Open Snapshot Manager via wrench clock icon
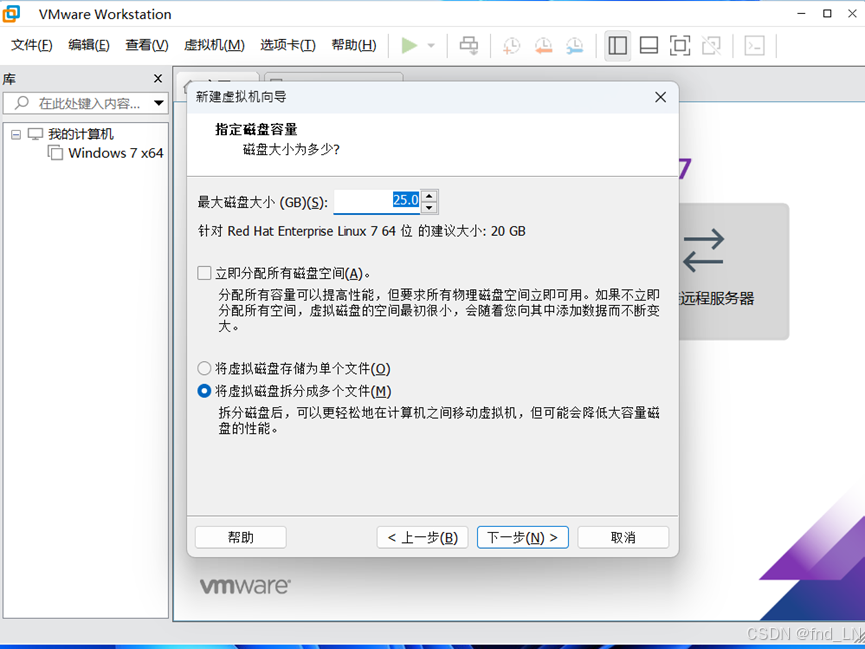The image size is (865, 649). click(x=573, y=45)
